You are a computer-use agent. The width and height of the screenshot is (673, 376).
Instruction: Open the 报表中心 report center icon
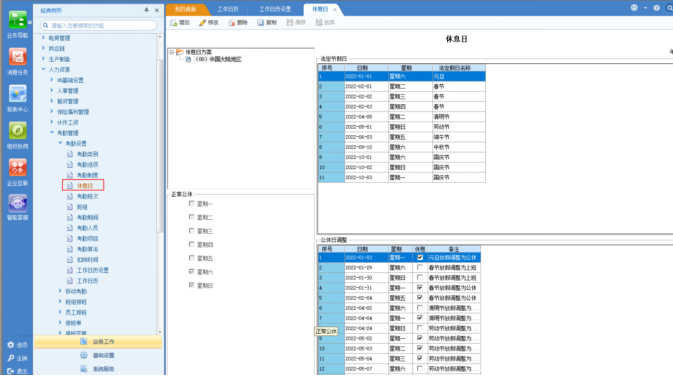point(18,94)
